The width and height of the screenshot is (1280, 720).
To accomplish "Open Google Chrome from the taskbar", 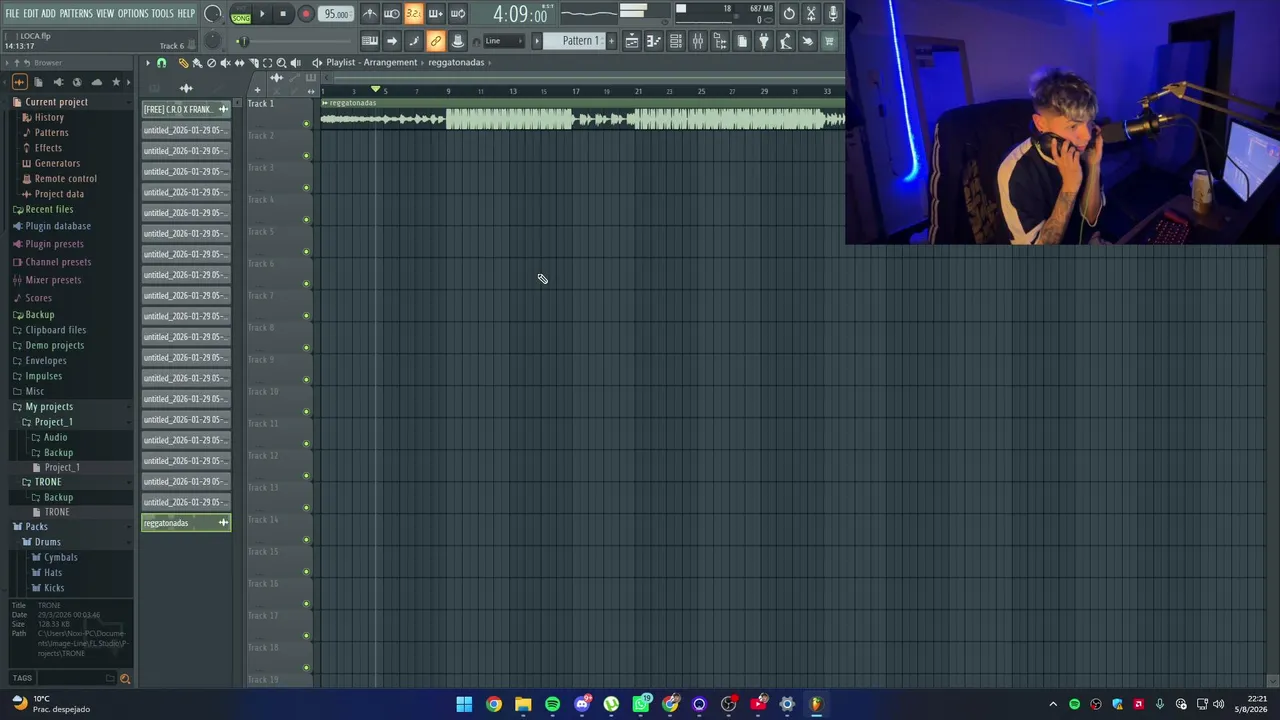I will 494,704.
